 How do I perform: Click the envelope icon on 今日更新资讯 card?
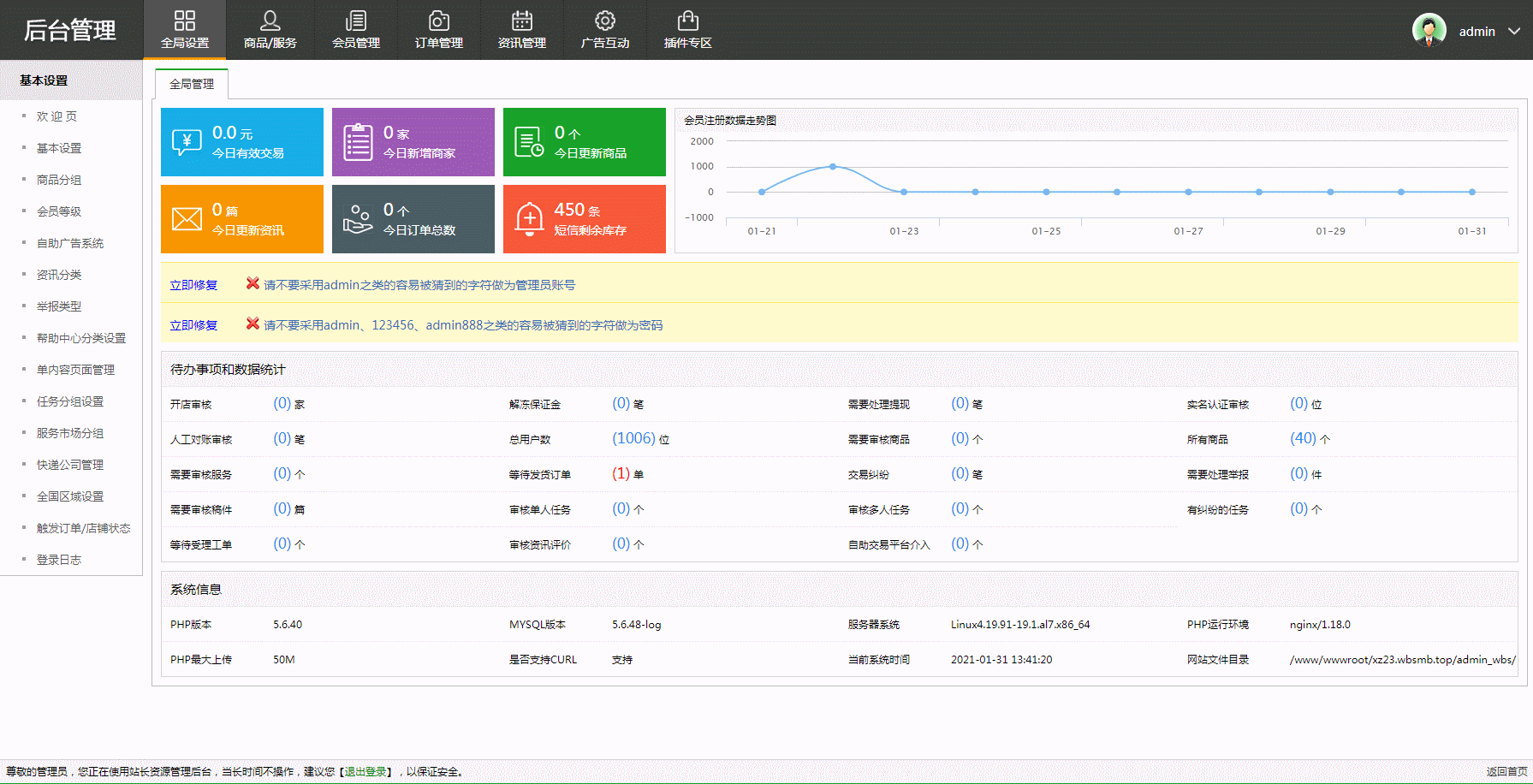[x=187, y=219]
